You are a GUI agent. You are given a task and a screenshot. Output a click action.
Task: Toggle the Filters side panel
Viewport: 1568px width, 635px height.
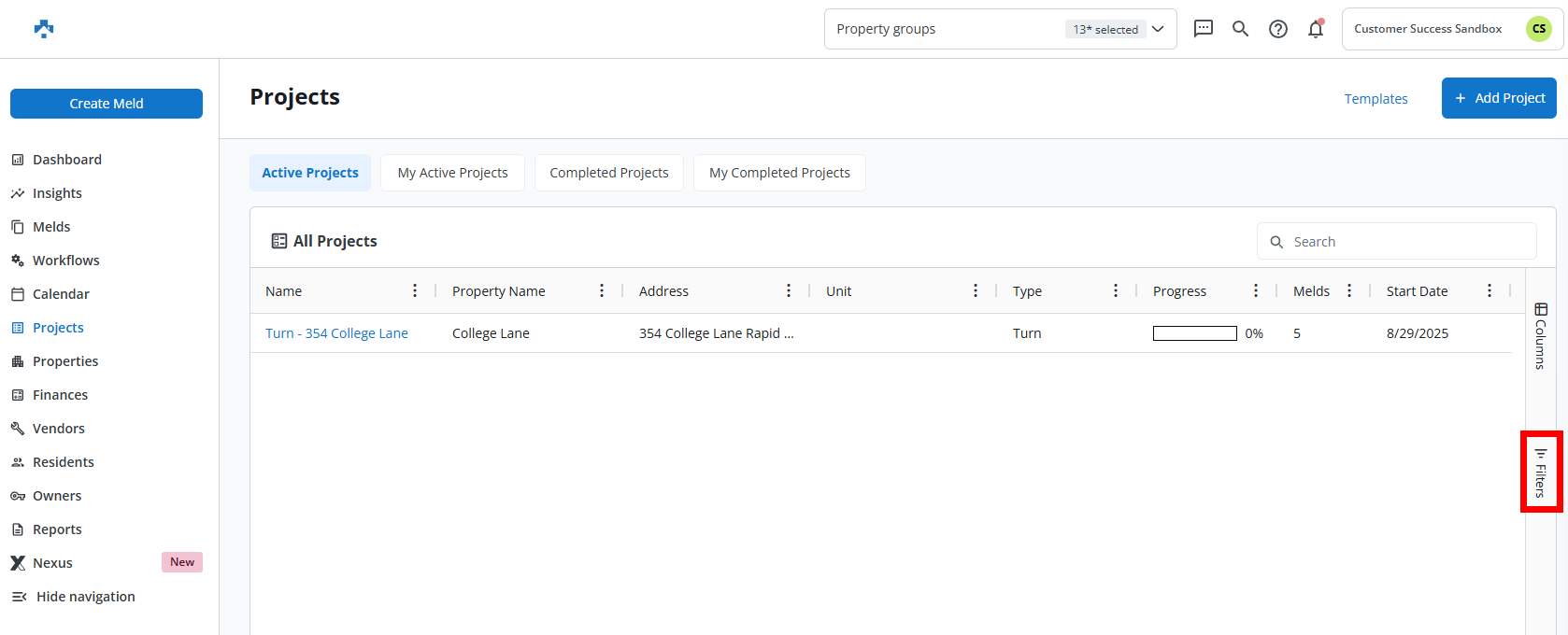[x=1541, y=473]
